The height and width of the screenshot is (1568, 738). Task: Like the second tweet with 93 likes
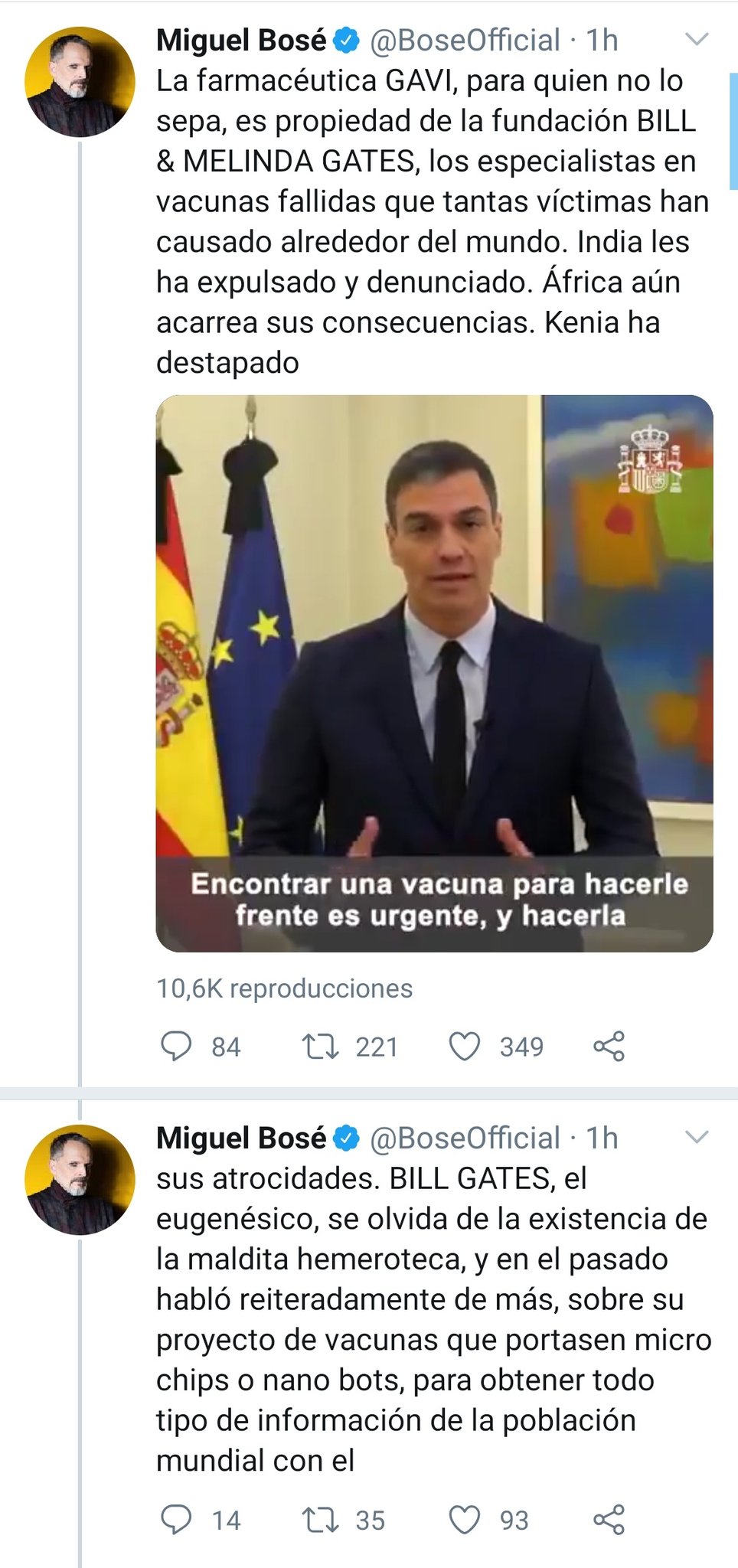464,1519
